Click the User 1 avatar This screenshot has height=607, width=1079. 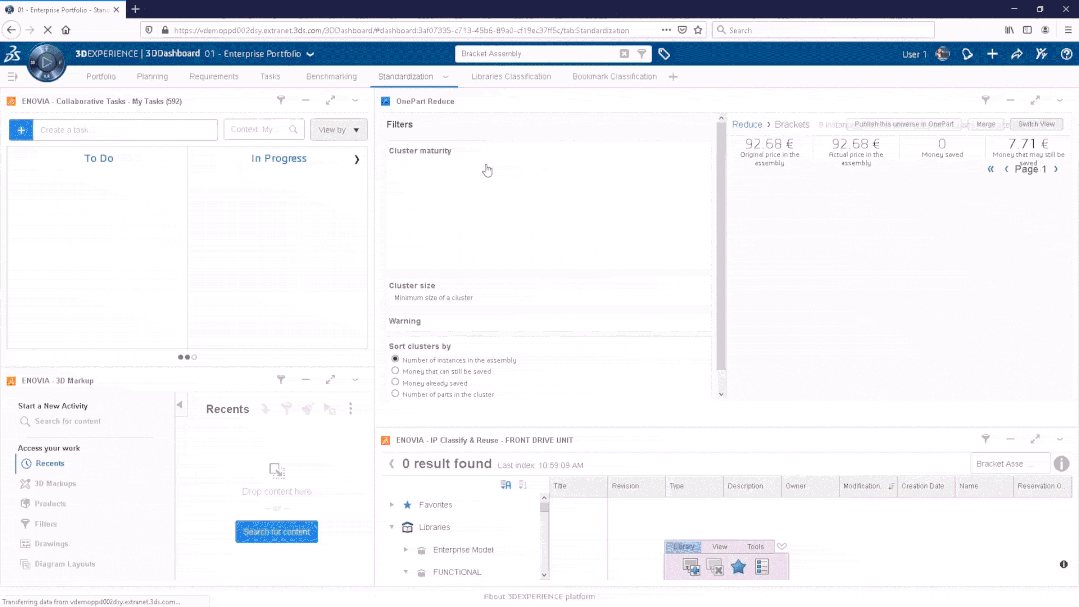(x=943, y=54)
